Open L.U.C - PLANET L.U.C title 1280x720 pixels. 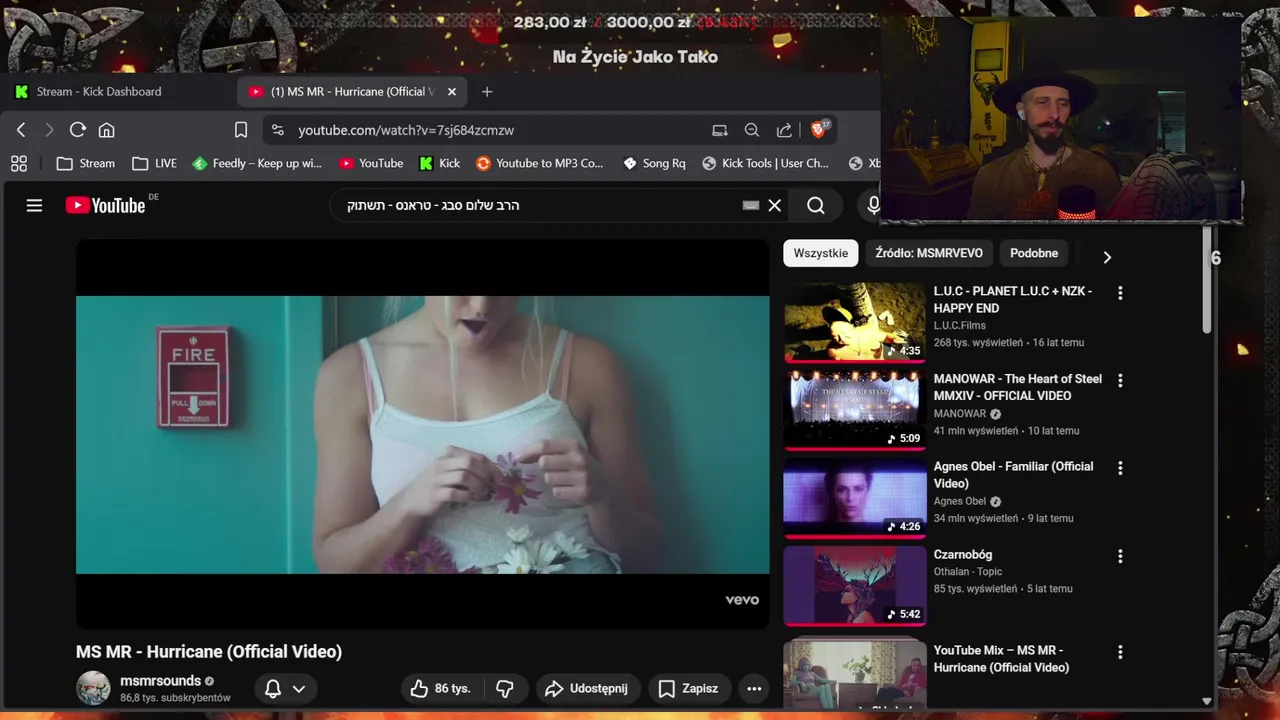point(1013,299)
